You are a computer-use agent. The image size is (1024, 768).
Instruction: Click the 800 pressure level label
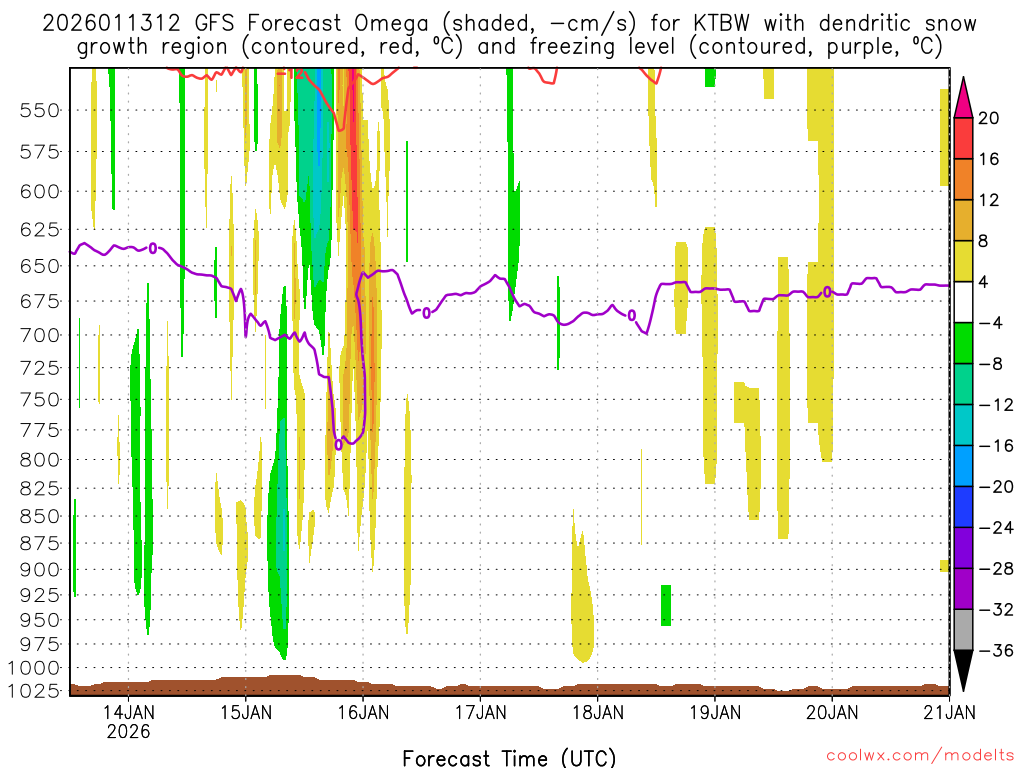[x=40, y=460]
